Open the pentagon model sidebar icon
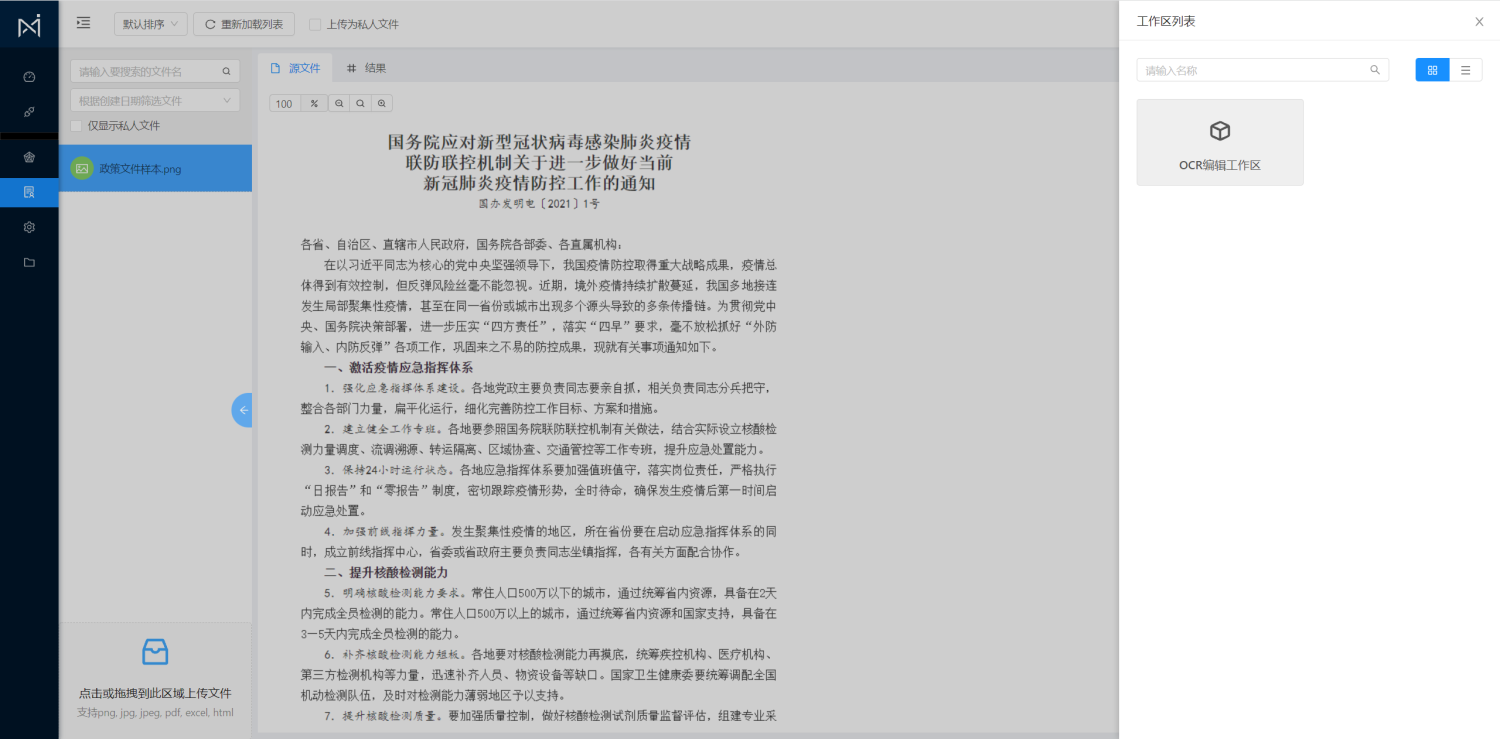 [29, 157]
